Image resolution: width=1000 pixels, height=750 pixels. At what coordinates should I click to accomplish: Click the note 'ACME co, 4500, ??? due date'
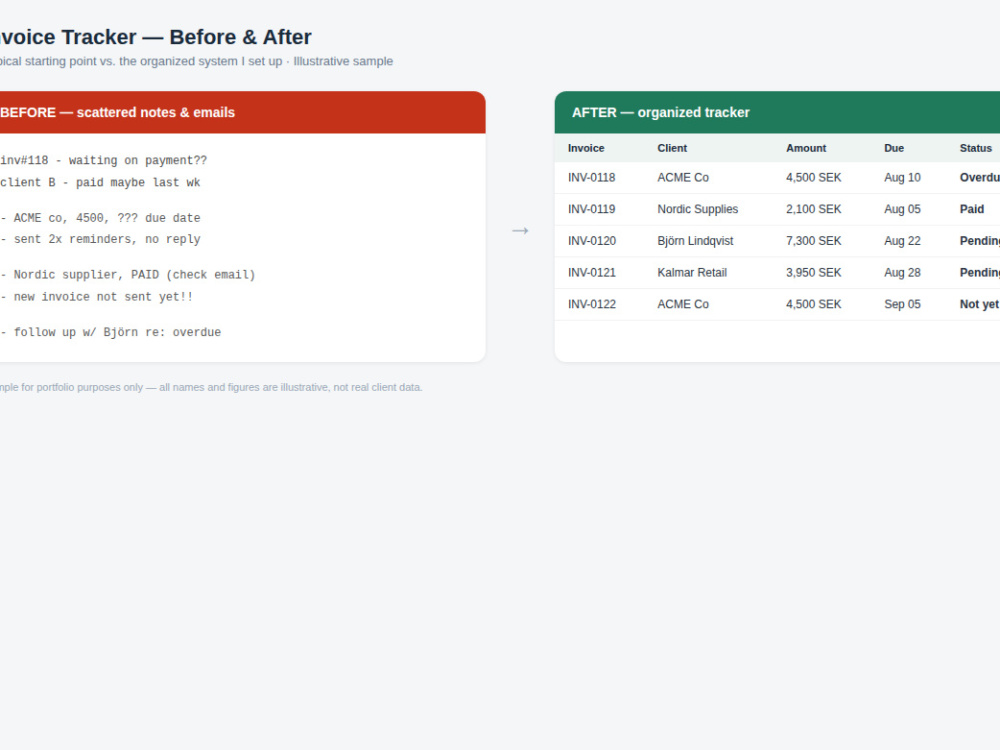100,218
